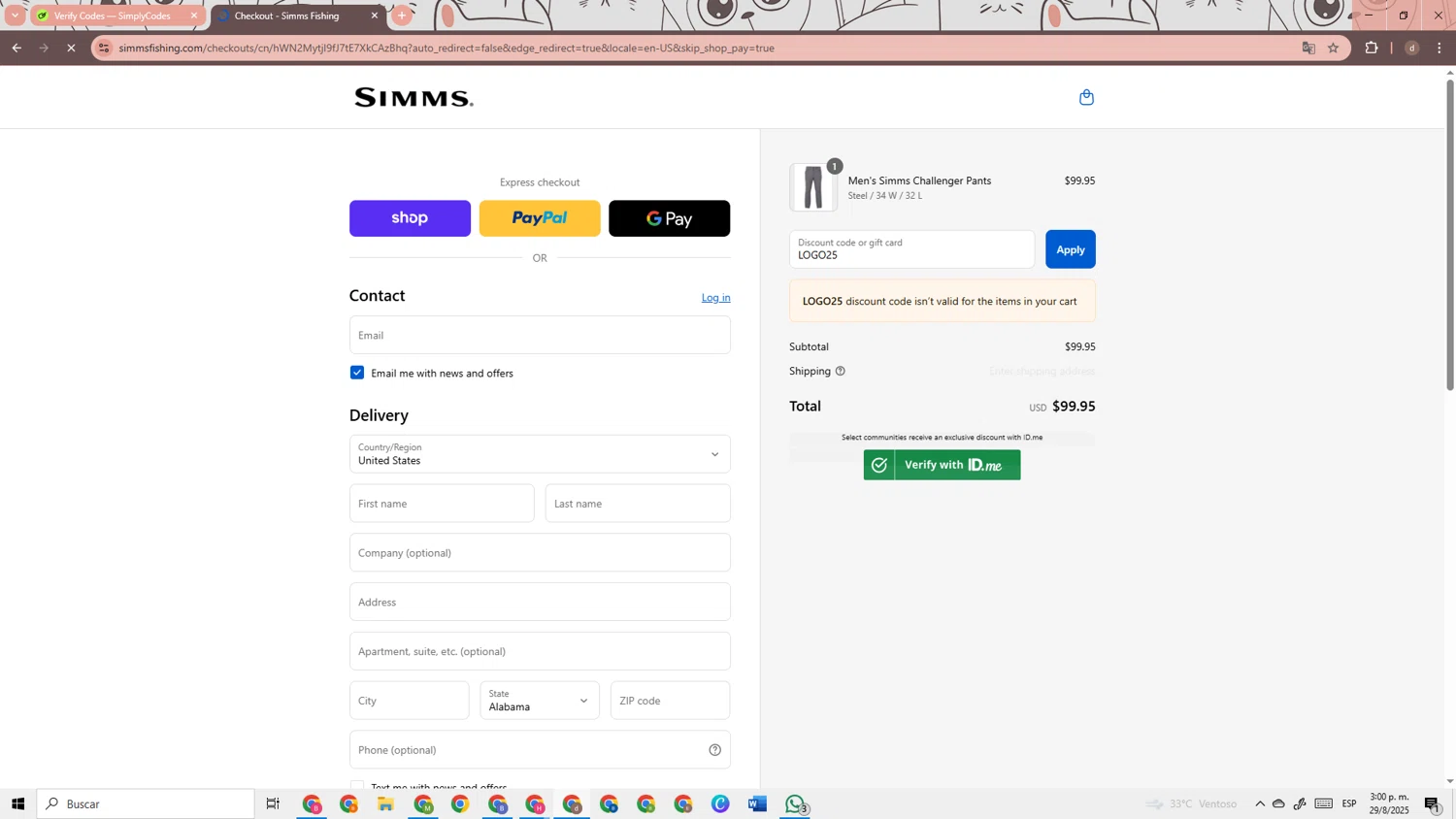Click the discount code field with LOGO25
The image size is (1456, 819).
(911, 249)
